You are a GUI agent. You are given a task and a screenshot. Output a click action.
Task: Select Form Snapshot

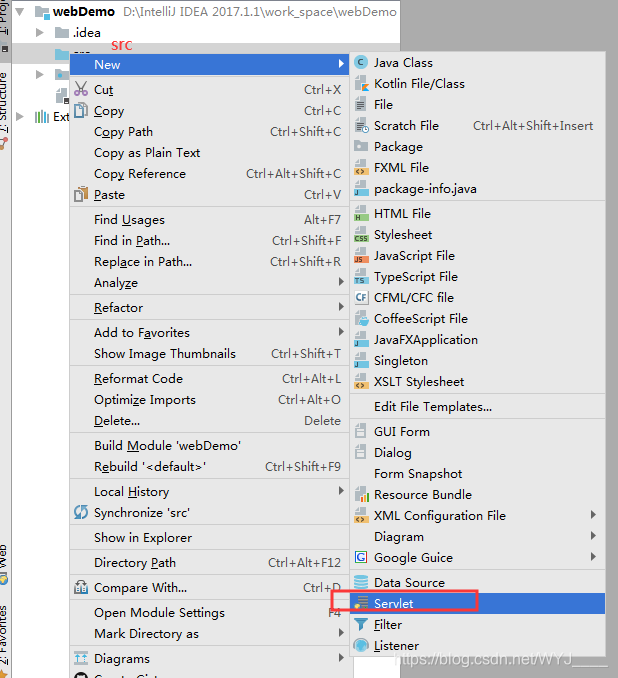tap(477, 473)
